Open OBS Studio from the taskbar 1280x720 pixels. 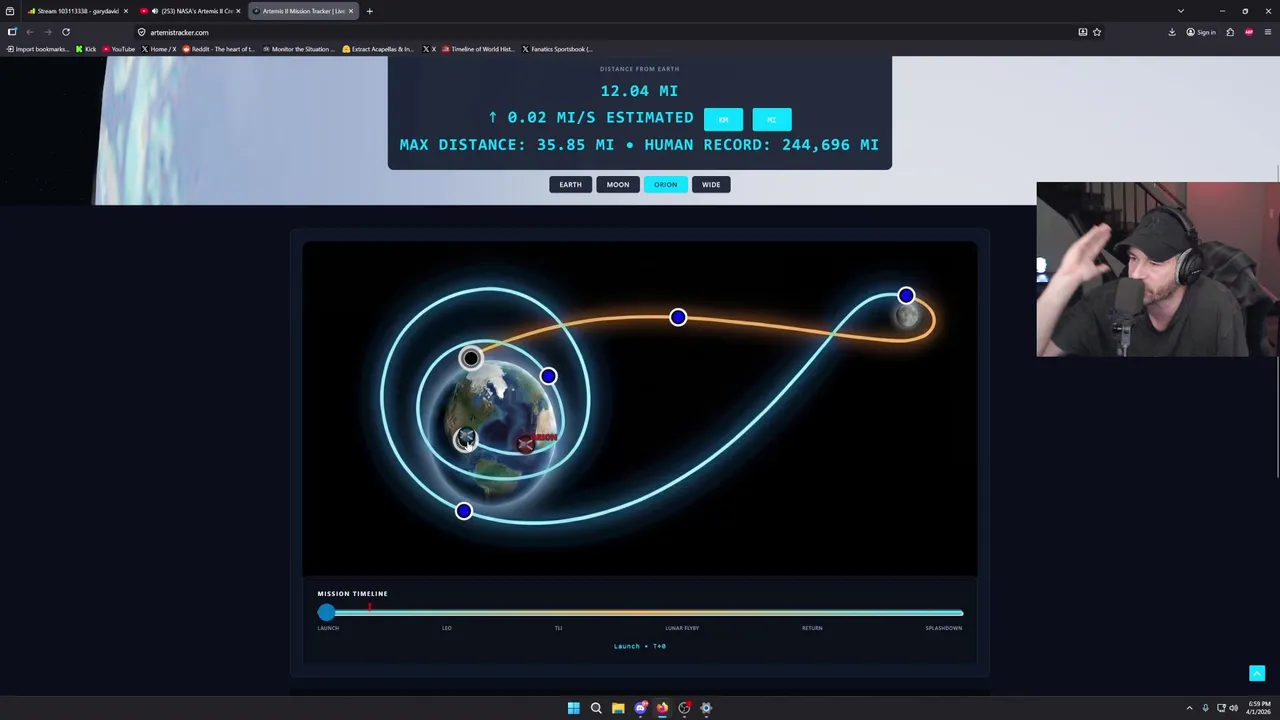(x=684, y=708)
